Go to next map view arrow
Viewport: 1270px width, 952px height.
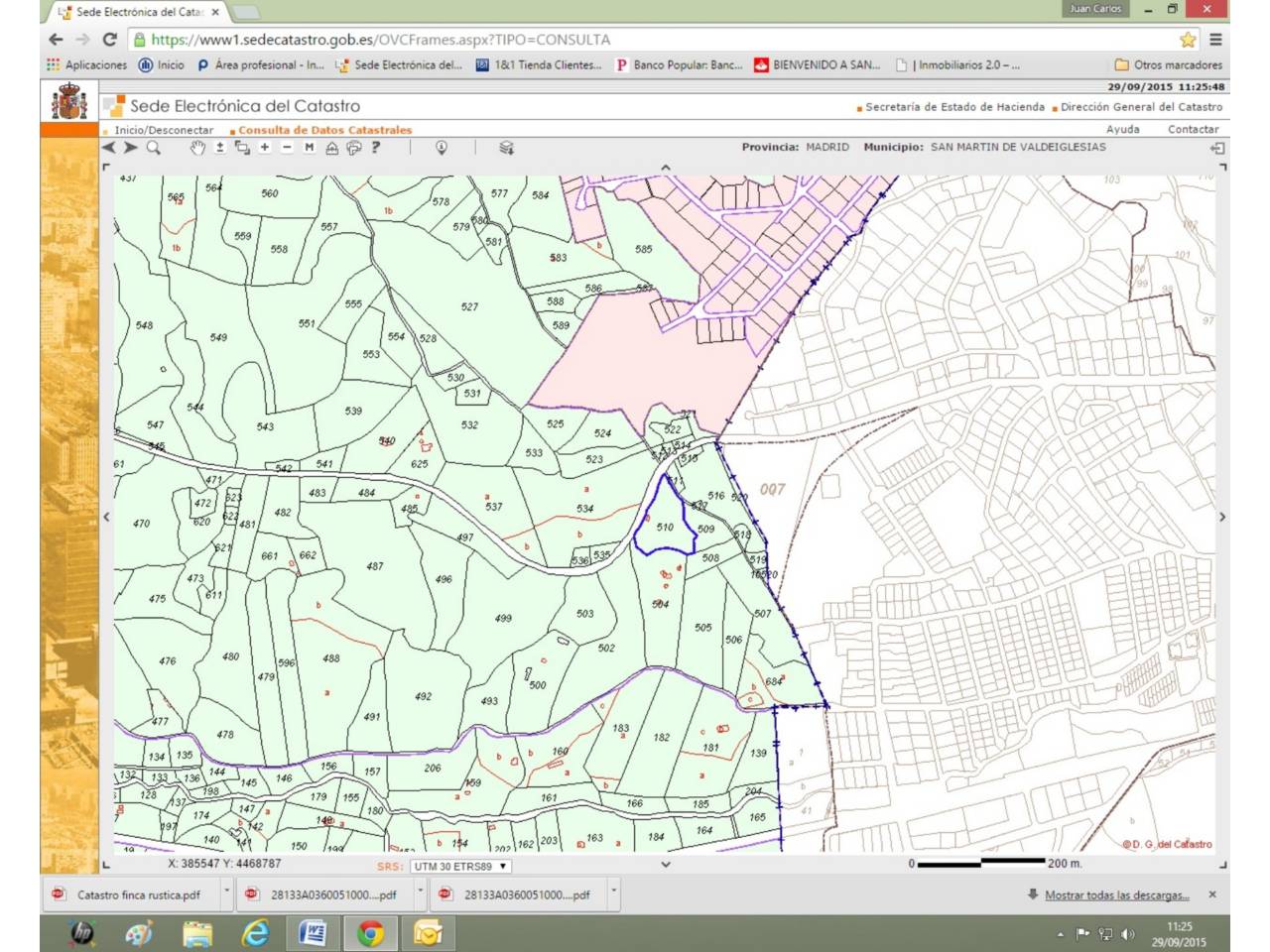(130, 148)
